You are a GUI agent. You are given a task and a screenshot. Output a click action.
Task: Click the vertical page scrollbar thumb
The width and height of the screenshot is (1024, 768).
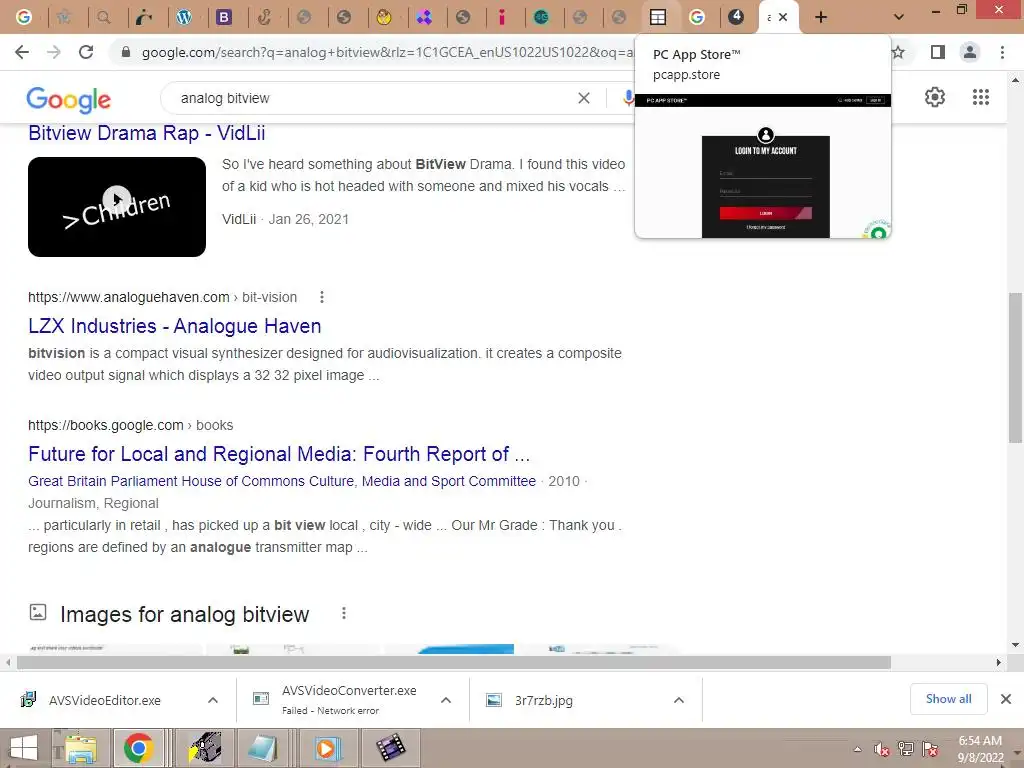click(x=1016, y=367)
